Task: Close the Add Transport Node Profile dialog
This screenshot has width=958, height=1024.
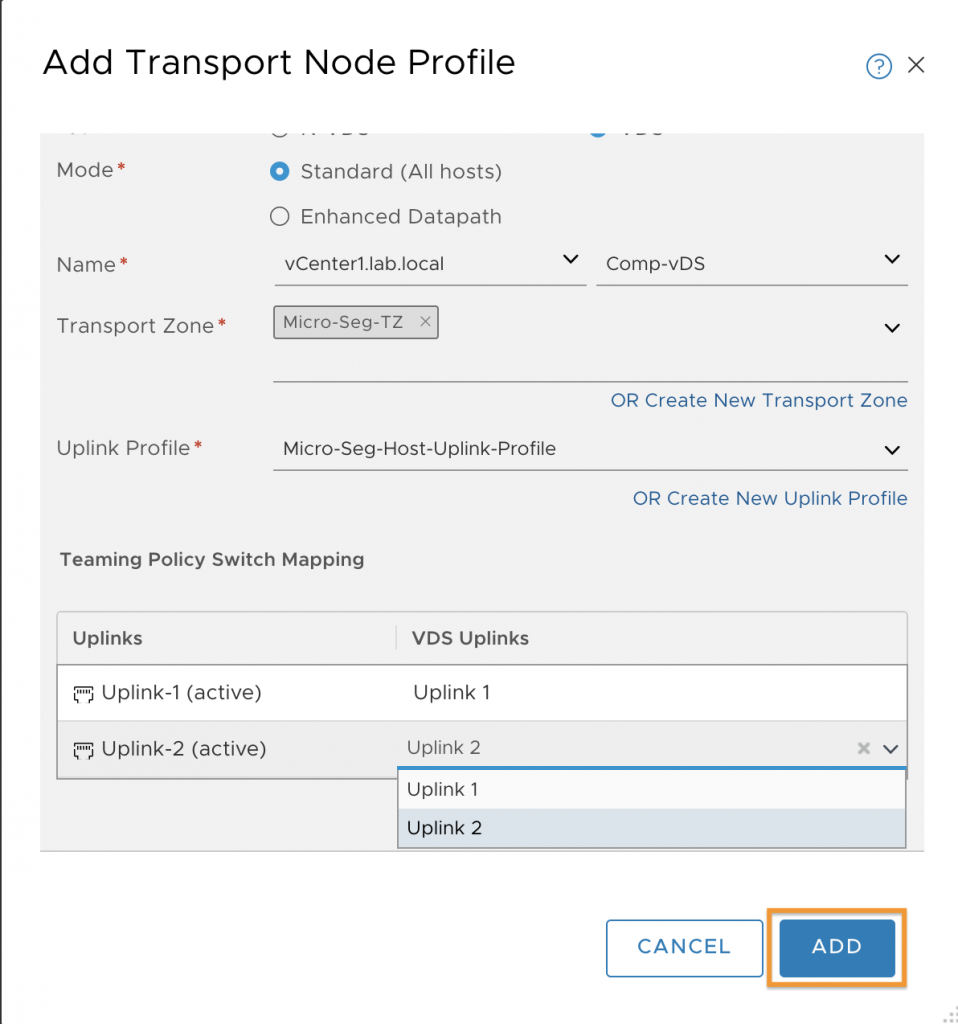Action: (x=916, y=65)
